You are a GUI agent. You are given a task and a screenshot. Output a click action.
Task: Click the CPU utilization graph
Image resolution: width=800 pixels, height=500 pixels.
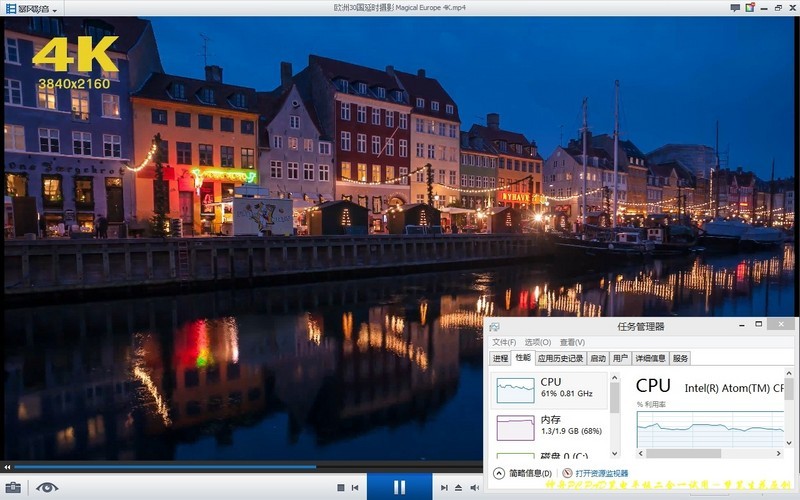point(710,430)
